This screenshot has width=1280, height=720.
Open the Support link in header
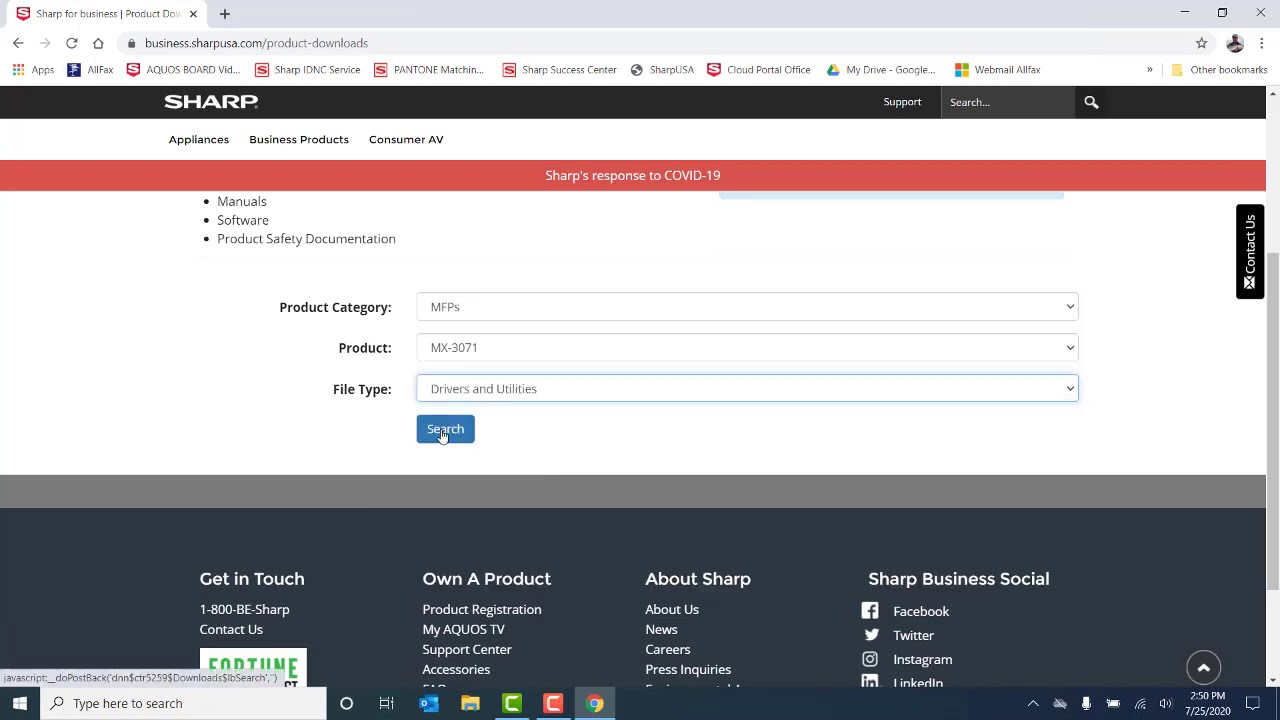pyautogui.click(x=902, y=102)
